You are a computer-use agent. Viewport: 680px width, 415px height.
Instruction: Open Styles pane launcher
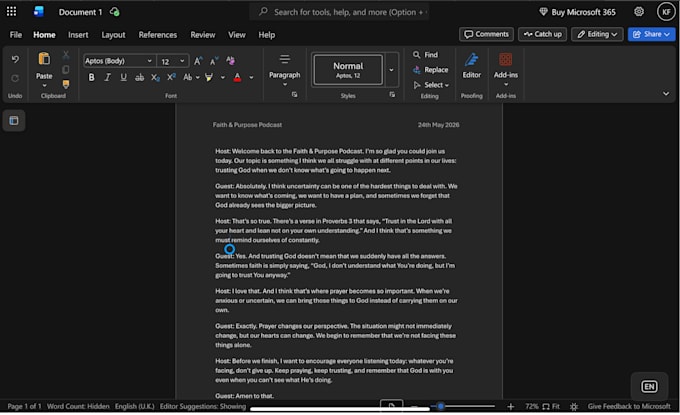coord(392,95)
